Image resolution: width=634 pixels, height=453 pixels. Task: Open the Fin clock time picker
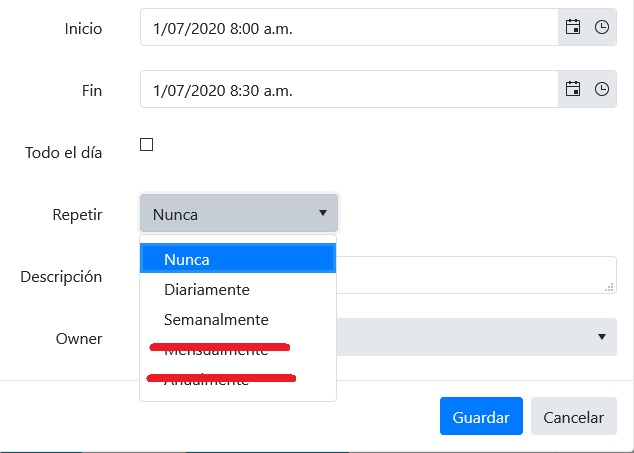pyautogui.click(x=602, y=89)
